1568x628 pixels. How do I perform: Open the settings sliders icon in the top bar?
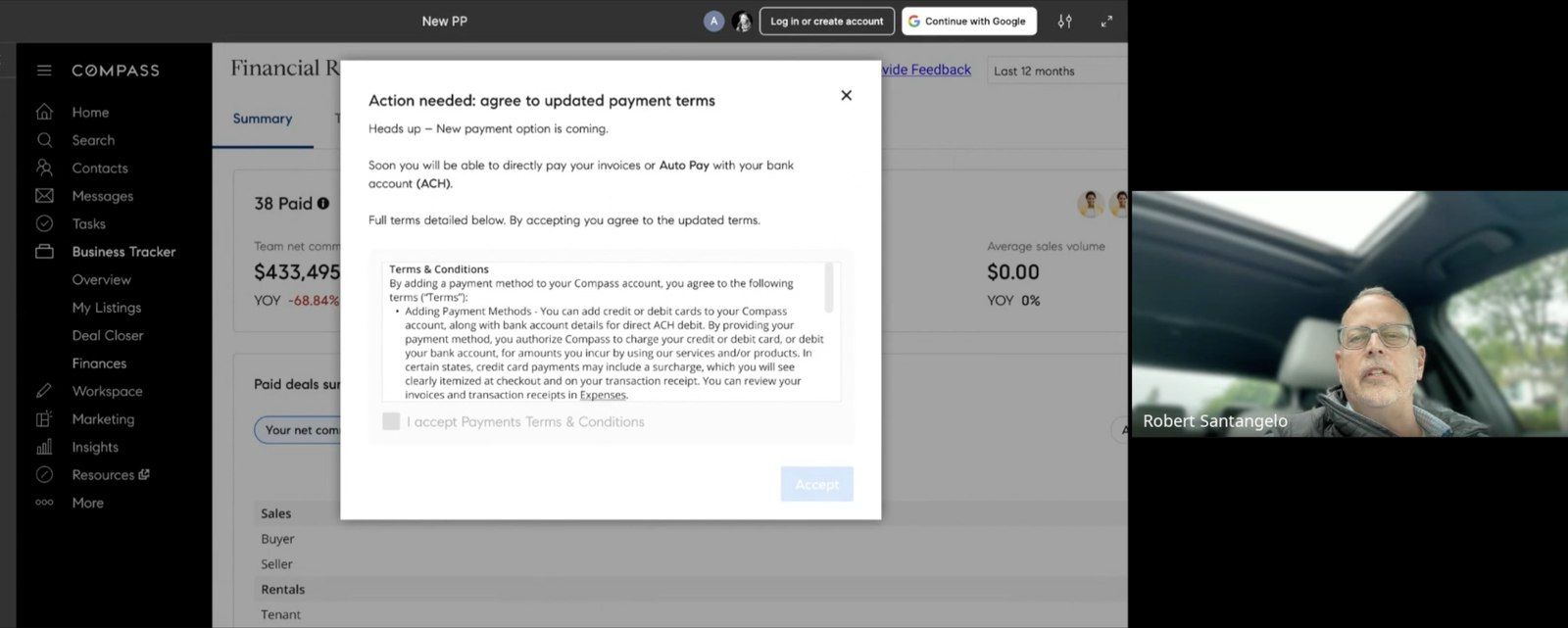point(1064,21)
